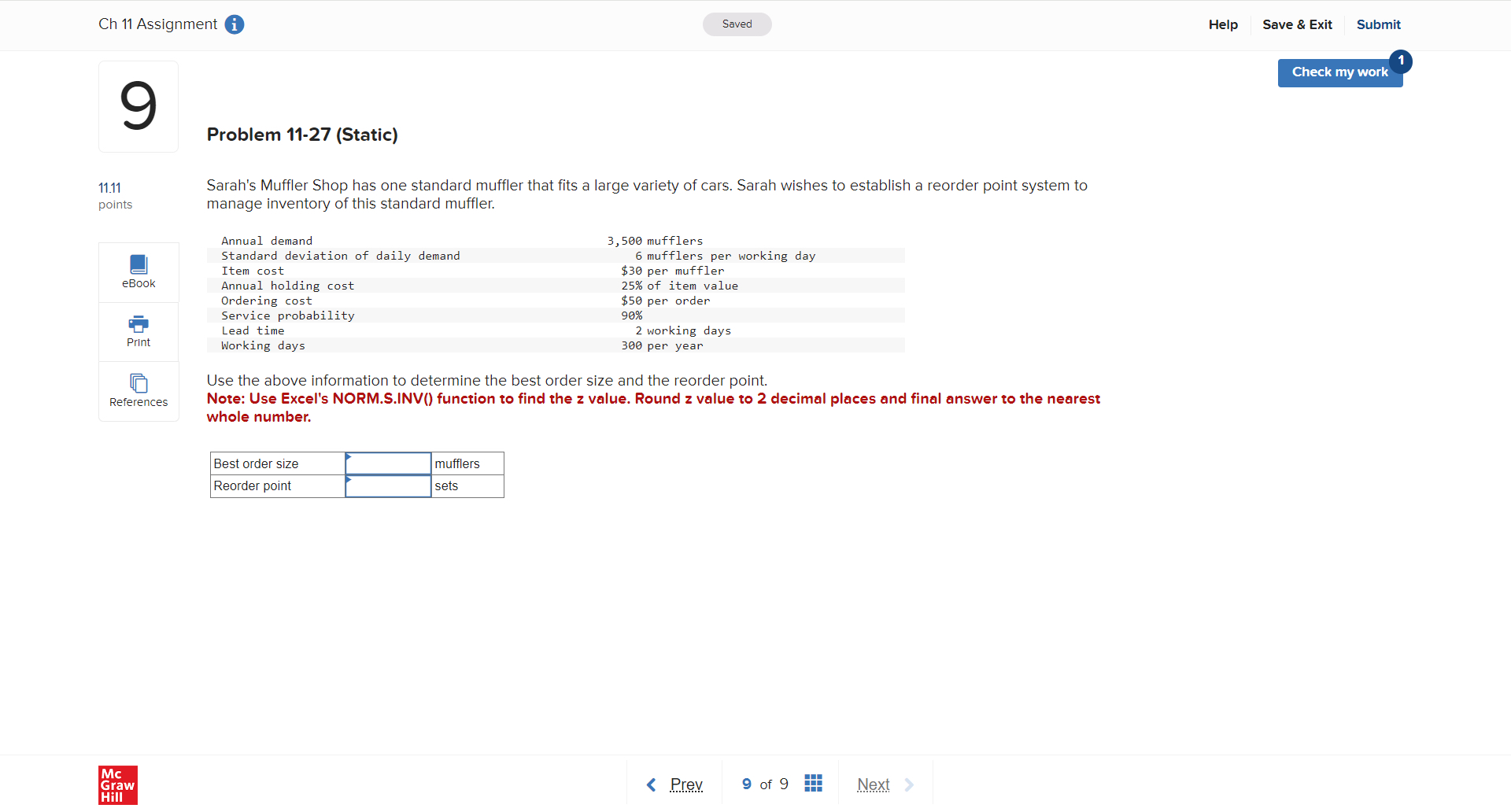Click the left chevron beside Prev

[651, 784]
